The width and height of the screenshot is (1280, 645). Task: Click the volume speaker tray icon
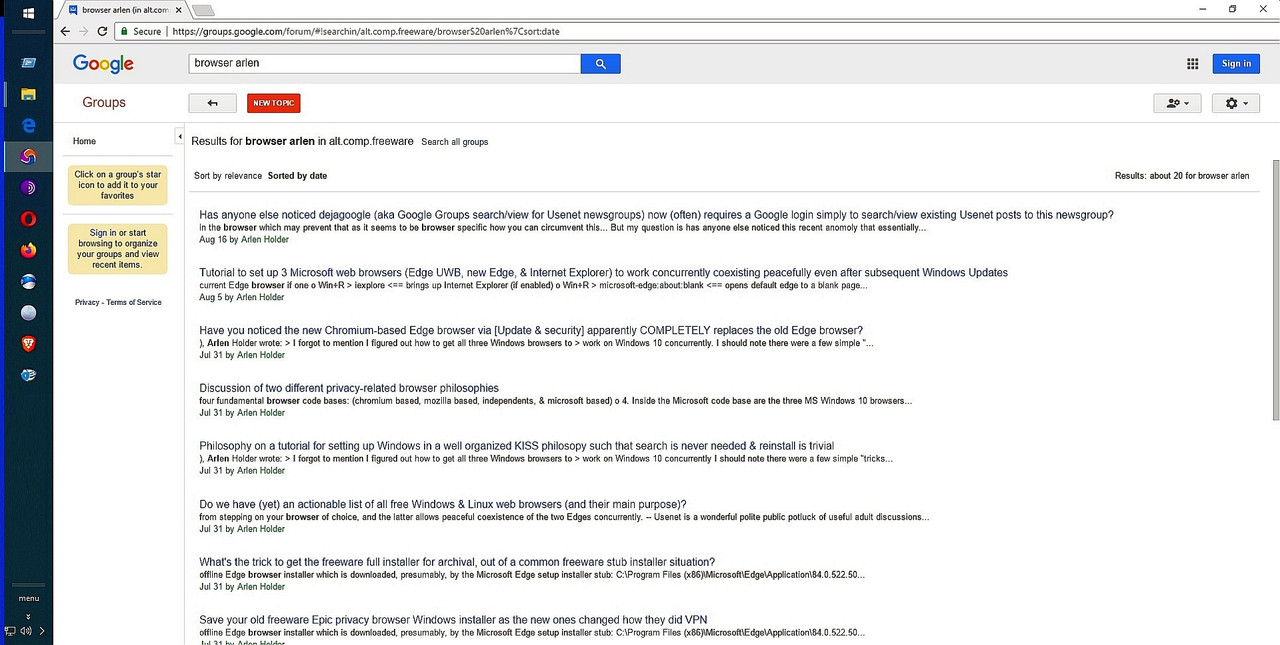pos(25,631)
